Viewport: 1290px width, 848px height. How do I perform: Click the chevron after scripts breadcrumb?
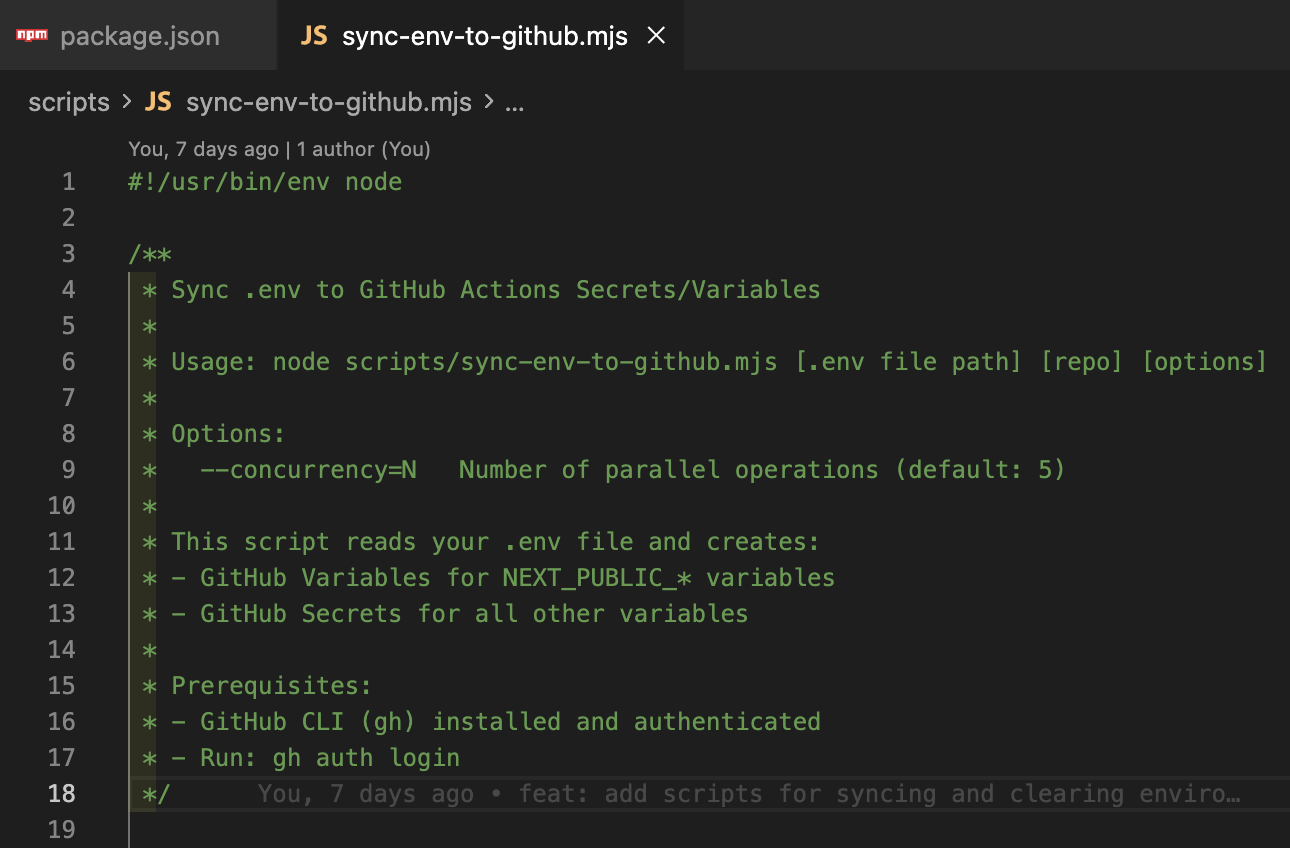(x=127, y=102)
